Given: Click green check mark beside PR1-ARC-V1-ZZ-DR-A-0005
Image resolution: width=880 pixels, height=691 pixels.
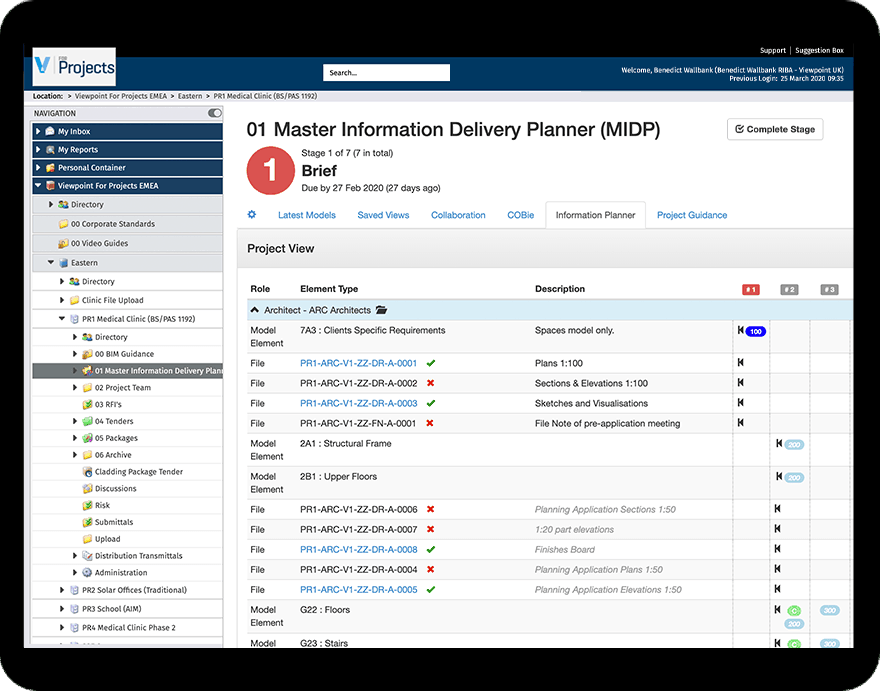Looking at the screenshot, I should click(x=430, y=589).
